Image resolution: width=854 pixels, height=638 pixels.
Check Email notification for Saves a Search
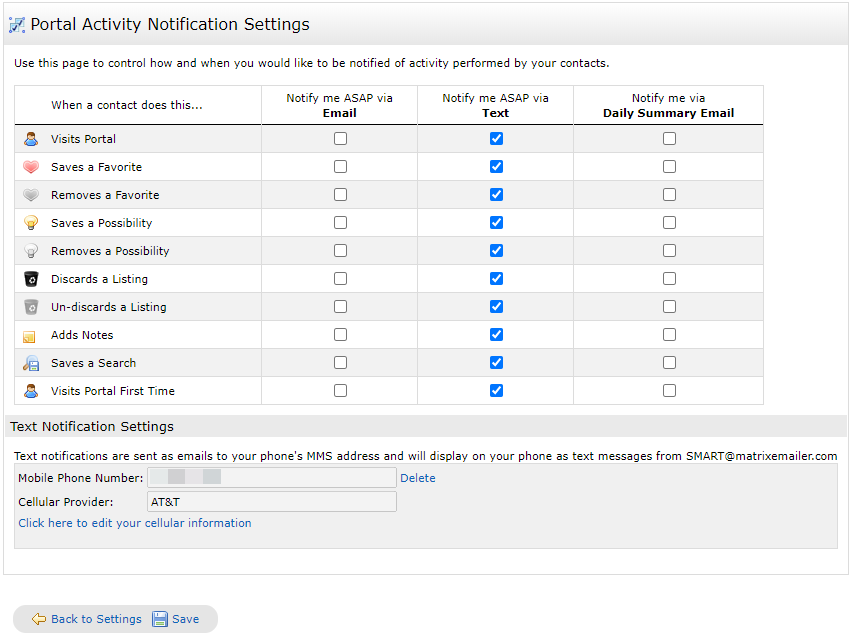(x=340, y=363)
